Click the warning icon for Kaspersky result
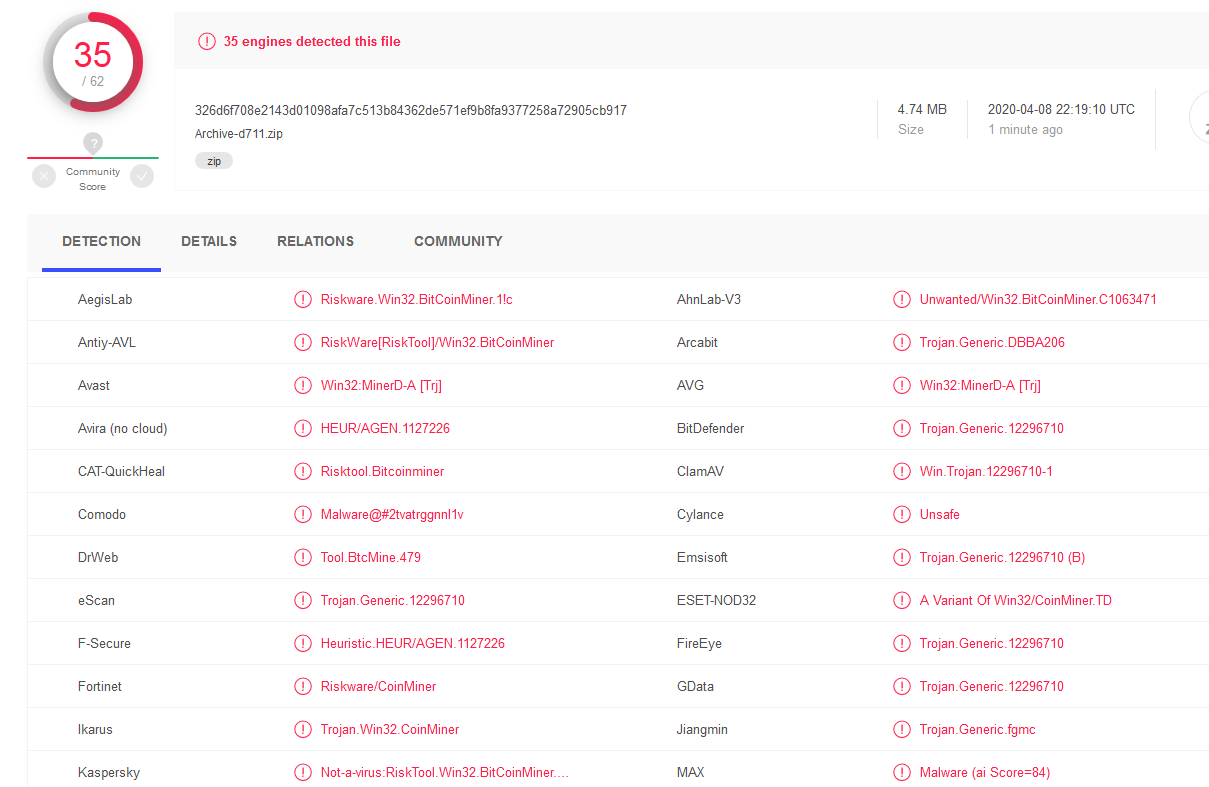This screenshot has width=1209, height=787. click(303, 772)
